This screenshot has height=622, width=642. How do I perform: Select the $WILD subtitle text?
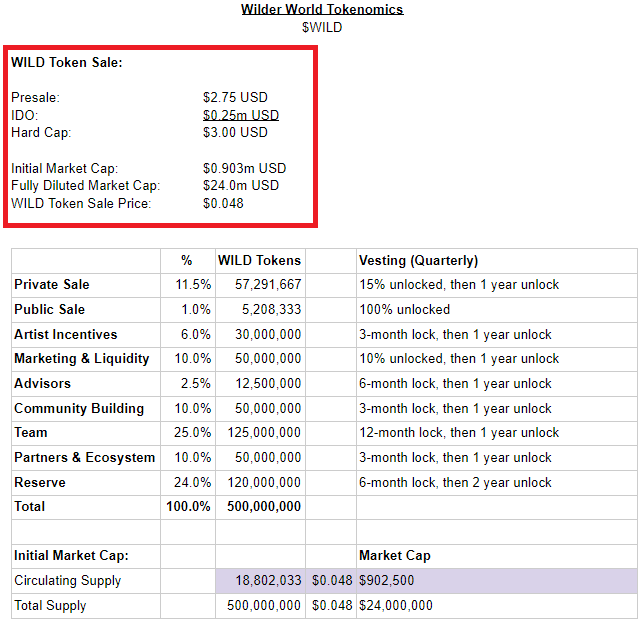pyautogui.click(x=322, y=27)
